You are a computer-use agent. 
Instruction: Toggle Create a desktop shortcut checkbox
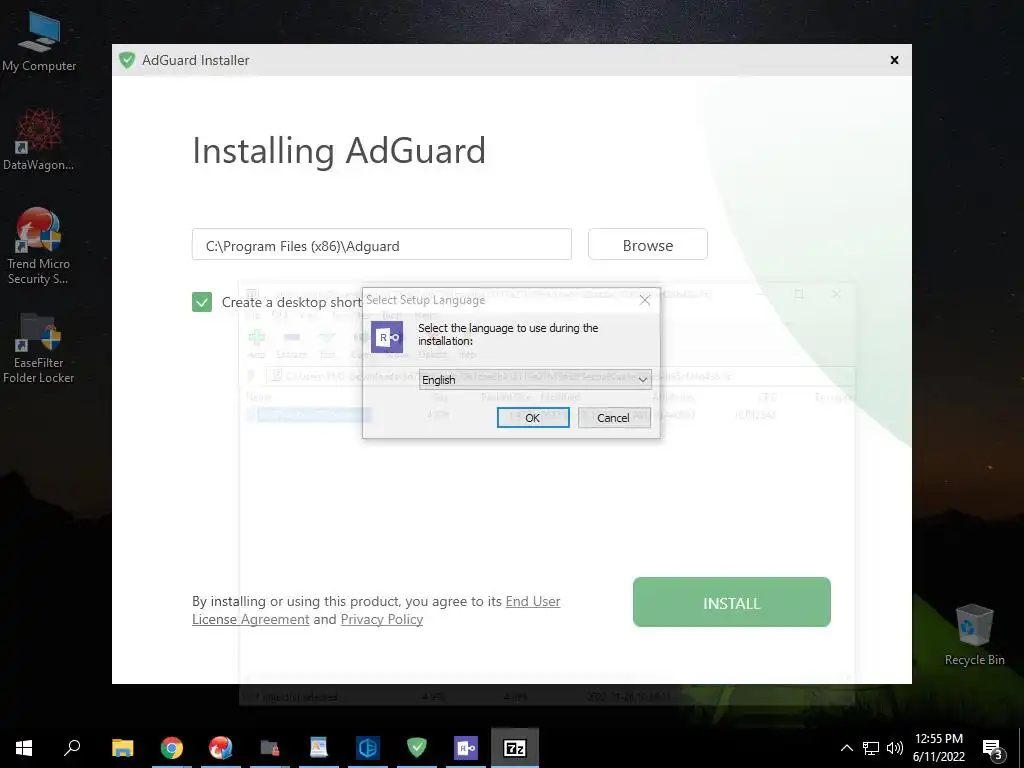tap(202, 302)
